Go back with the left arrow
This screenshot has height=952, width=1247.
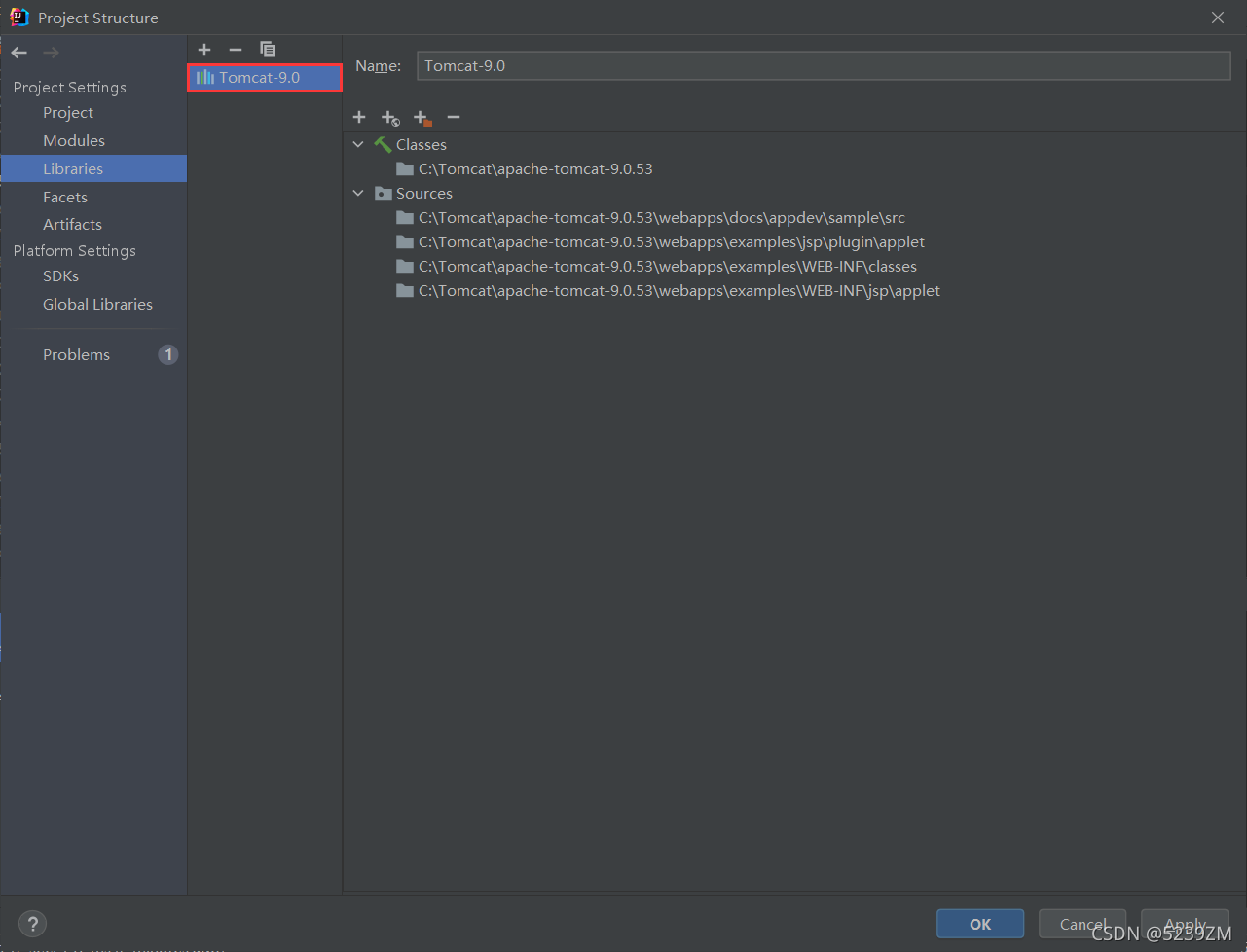pos(19,53)
